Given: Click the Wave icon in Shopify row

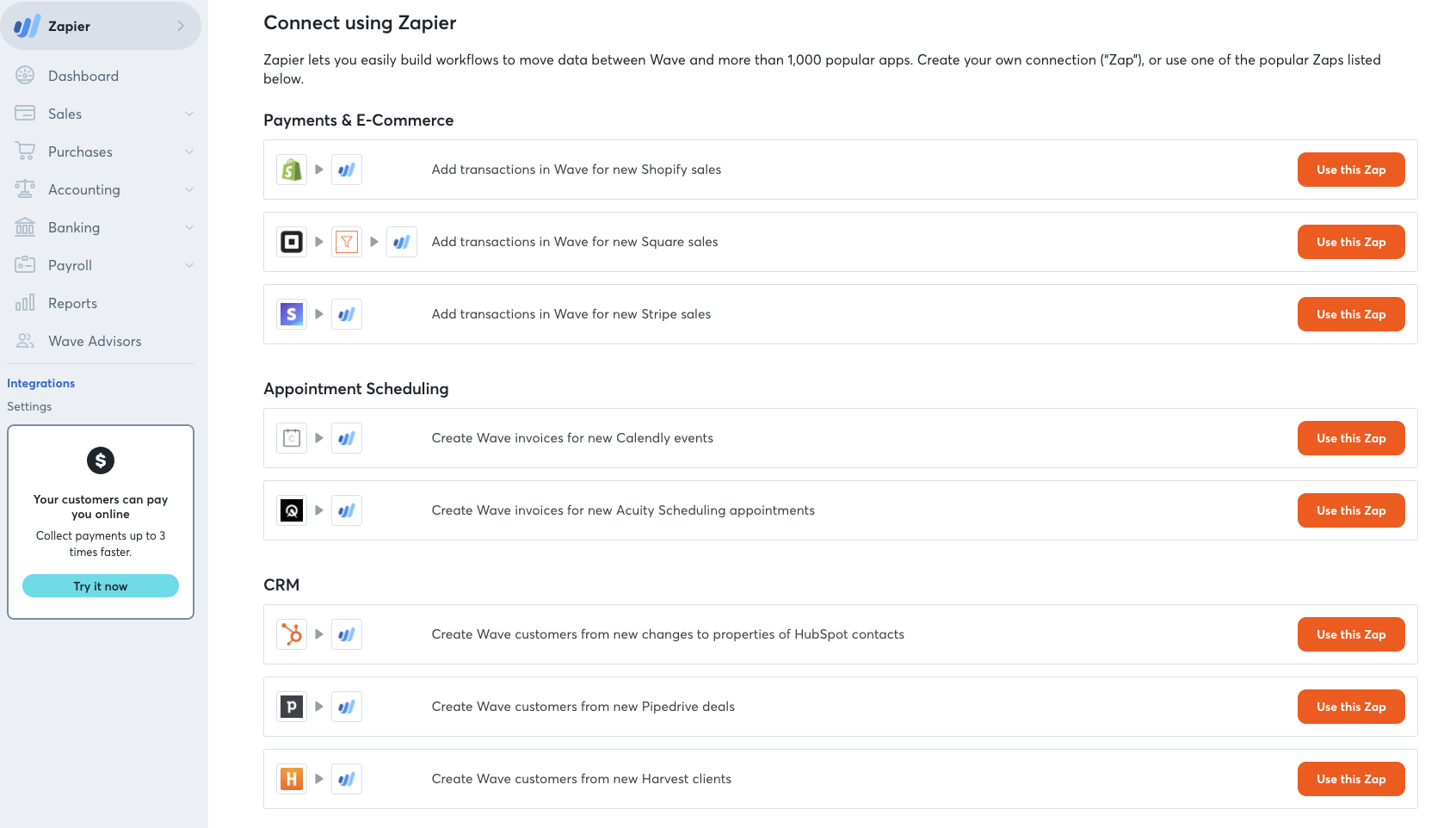Looking at the screenshot, I should click(347, 170).
